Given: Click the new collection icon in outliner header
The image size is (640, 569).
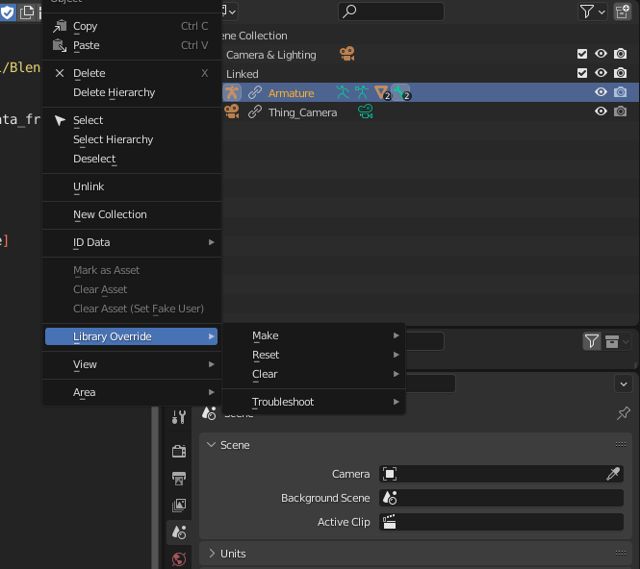Looking at the screenshot, I should (622, 11).
